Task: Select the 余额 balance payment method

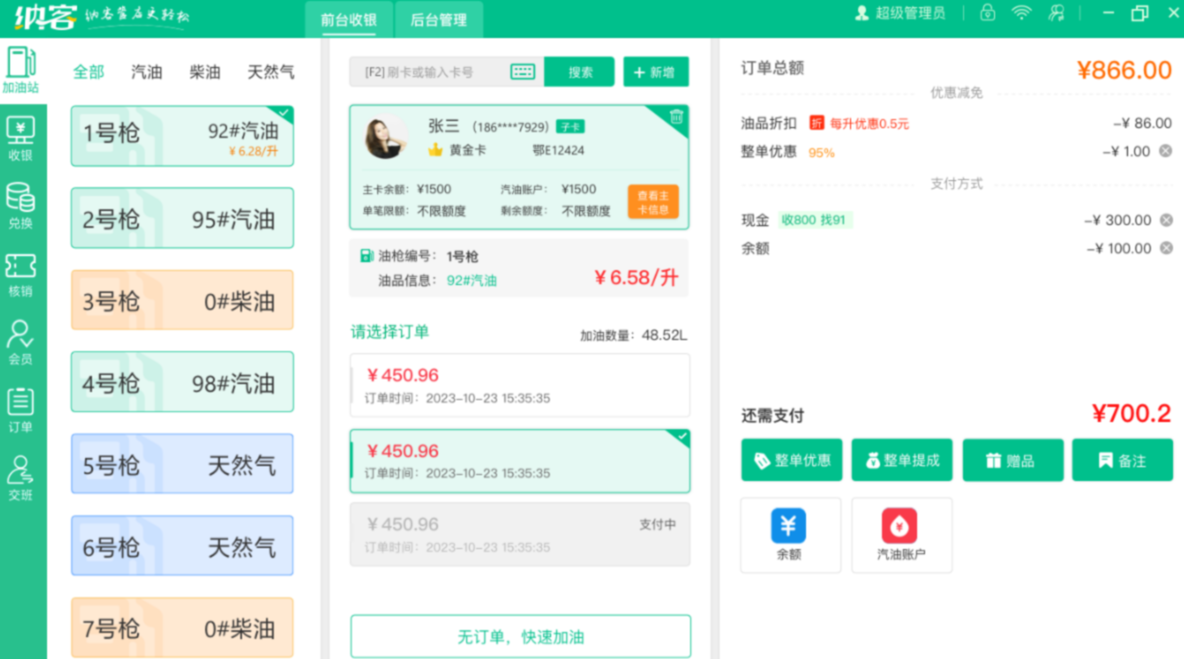Action: tap(789, 535)
